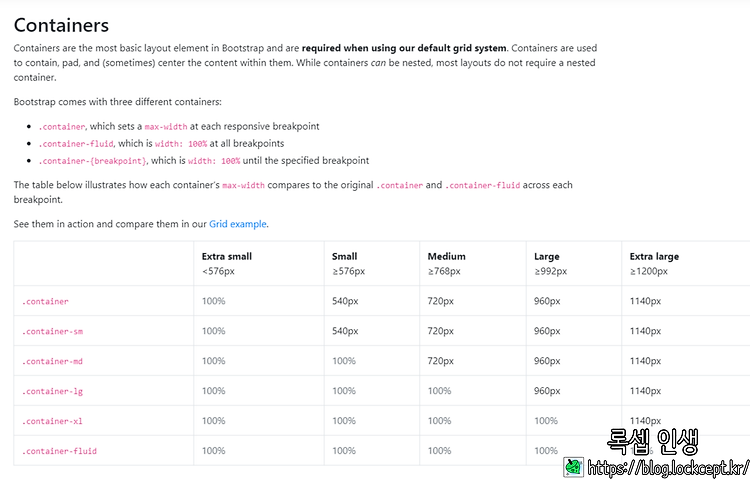This screenshot has height=479, width=750.
Task: Click the .container-fluid code in the bullet list
Action: click(x=76, y=144)
